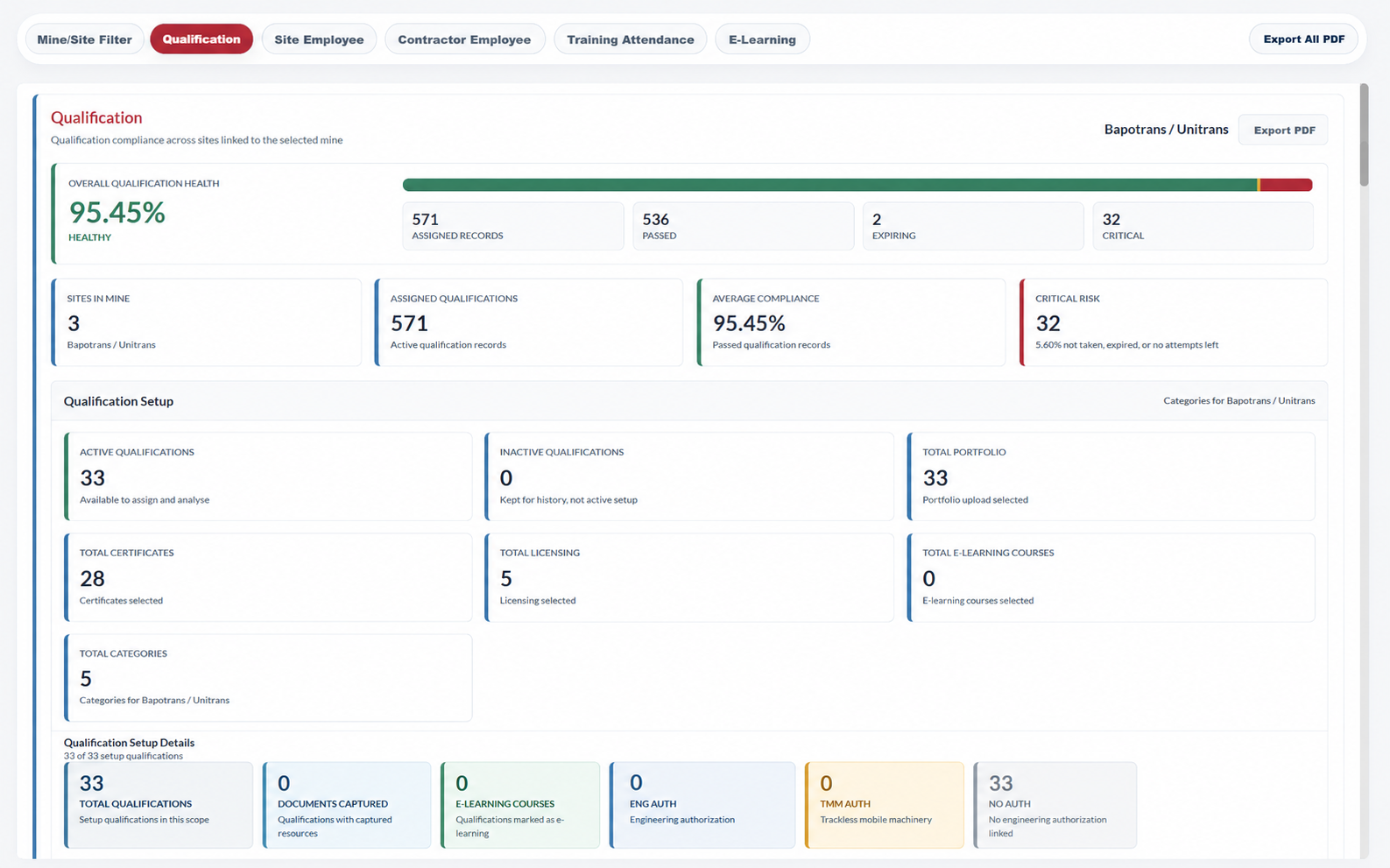
Task: Click the No Auth filter card
Action: [1055, 805]
